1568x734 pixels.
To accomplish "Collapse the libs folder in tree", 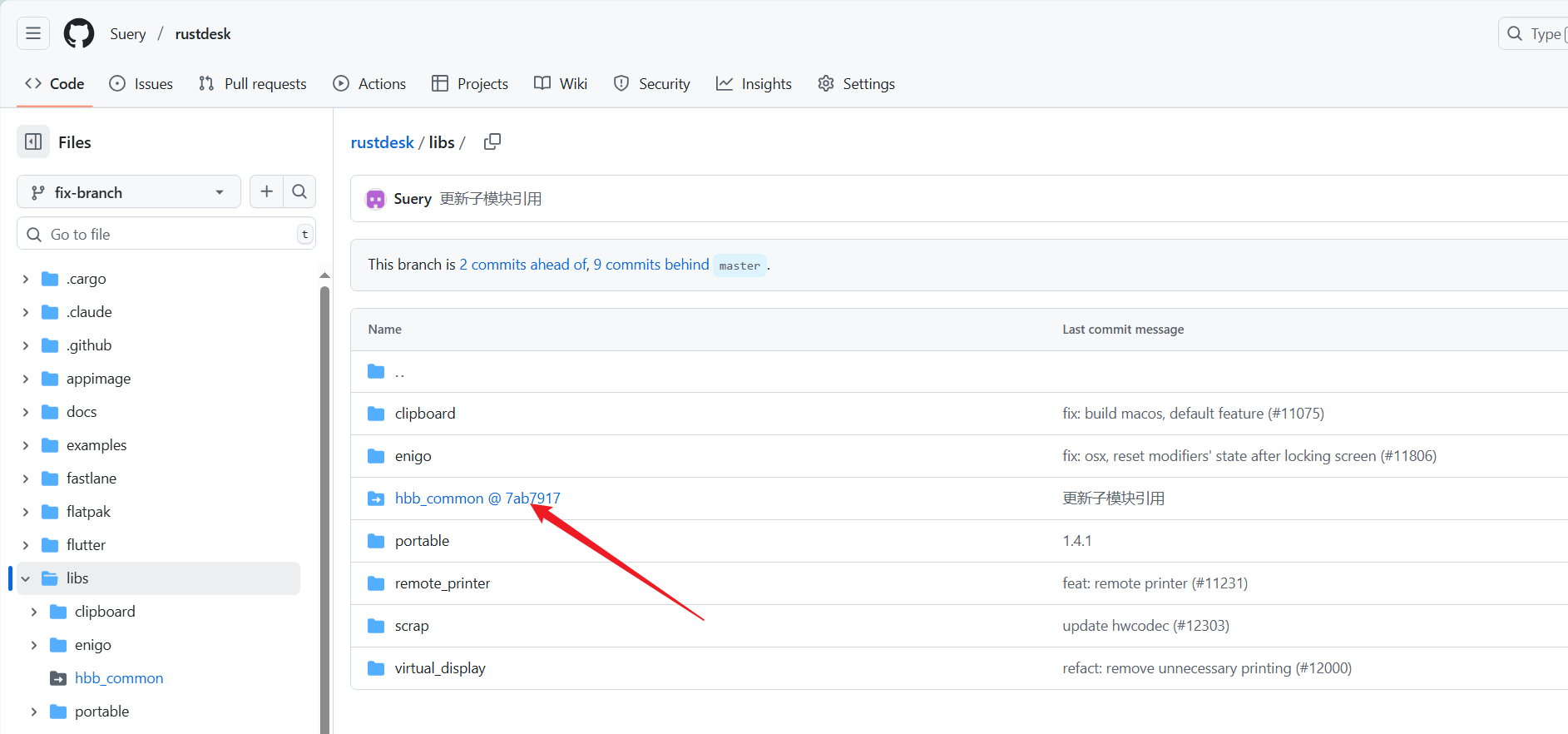I will (26, 578).
